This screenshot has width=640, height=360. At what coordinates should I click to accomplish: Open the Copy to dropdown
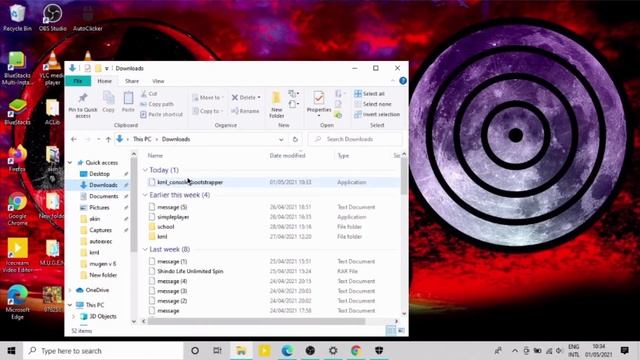pyautogui.click(x=208, y=111)
